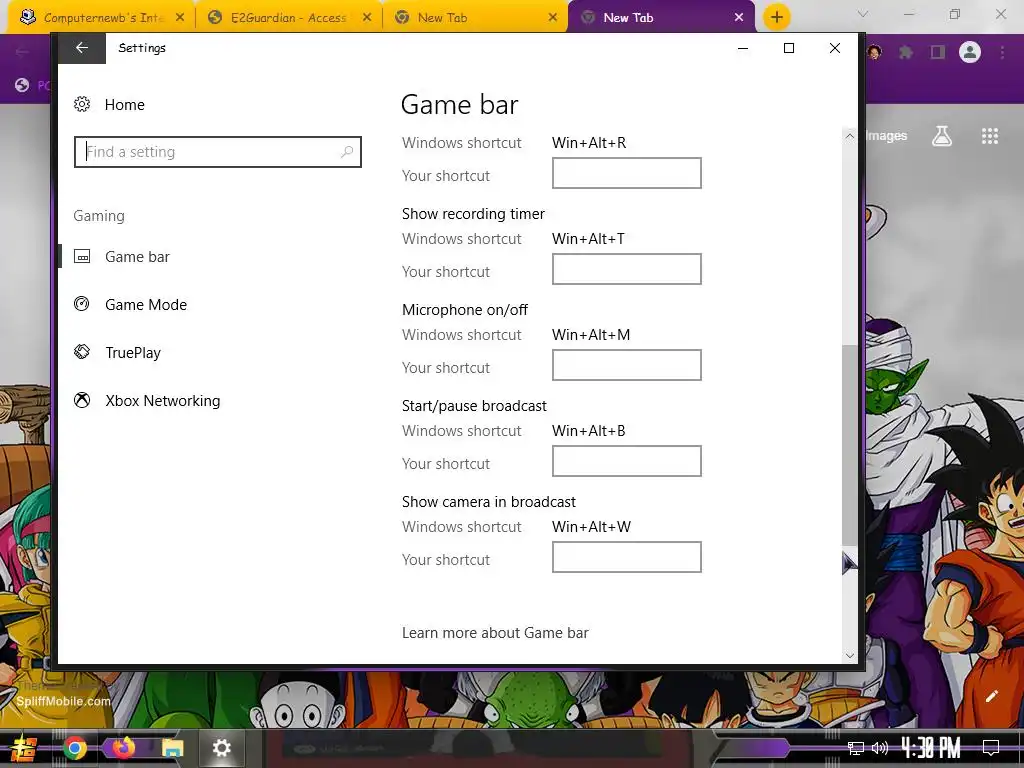Open Chrome profile avatar

point(970,52)
